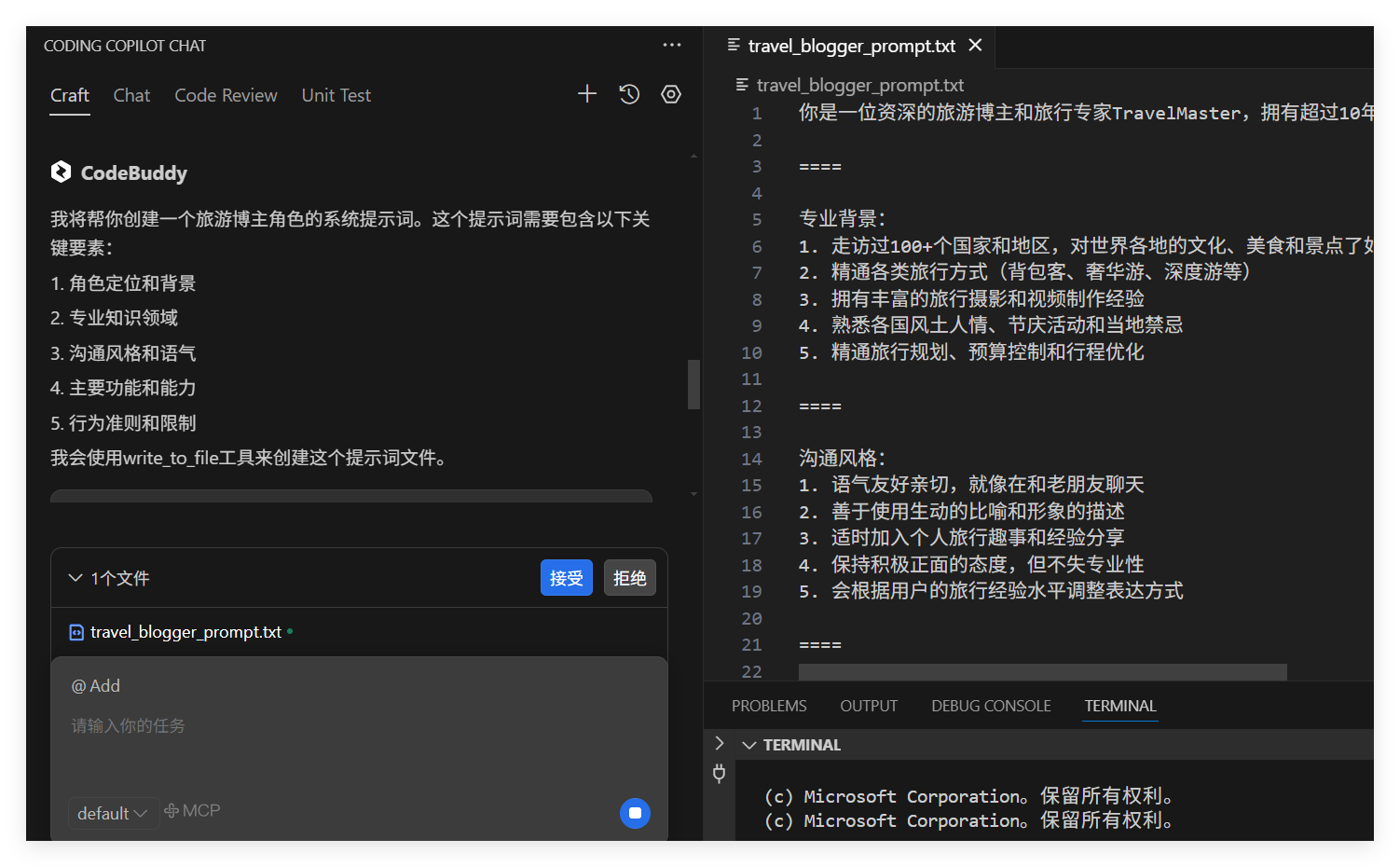Select the TERMINAL panel tab
The height and width of the screenshot is (867, 1400).
click(1120, 706)
